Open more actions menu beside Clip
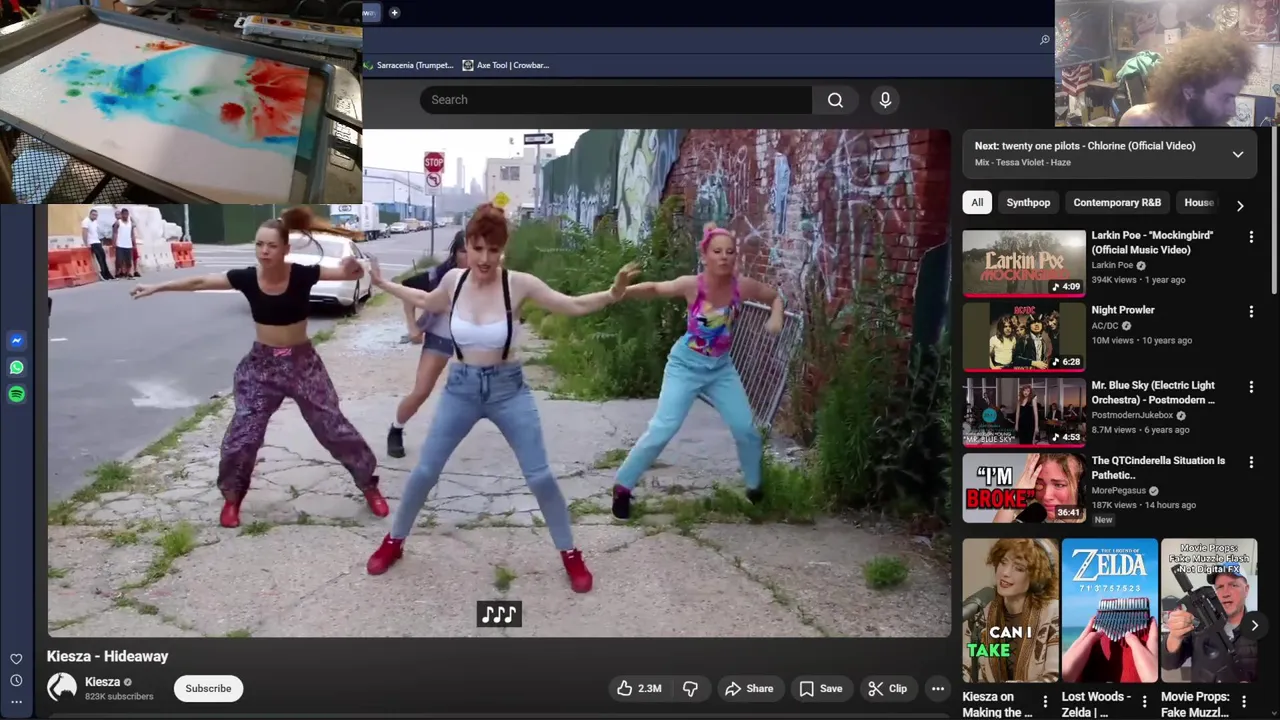This screenshot has height=720, width=1280. 937,688
